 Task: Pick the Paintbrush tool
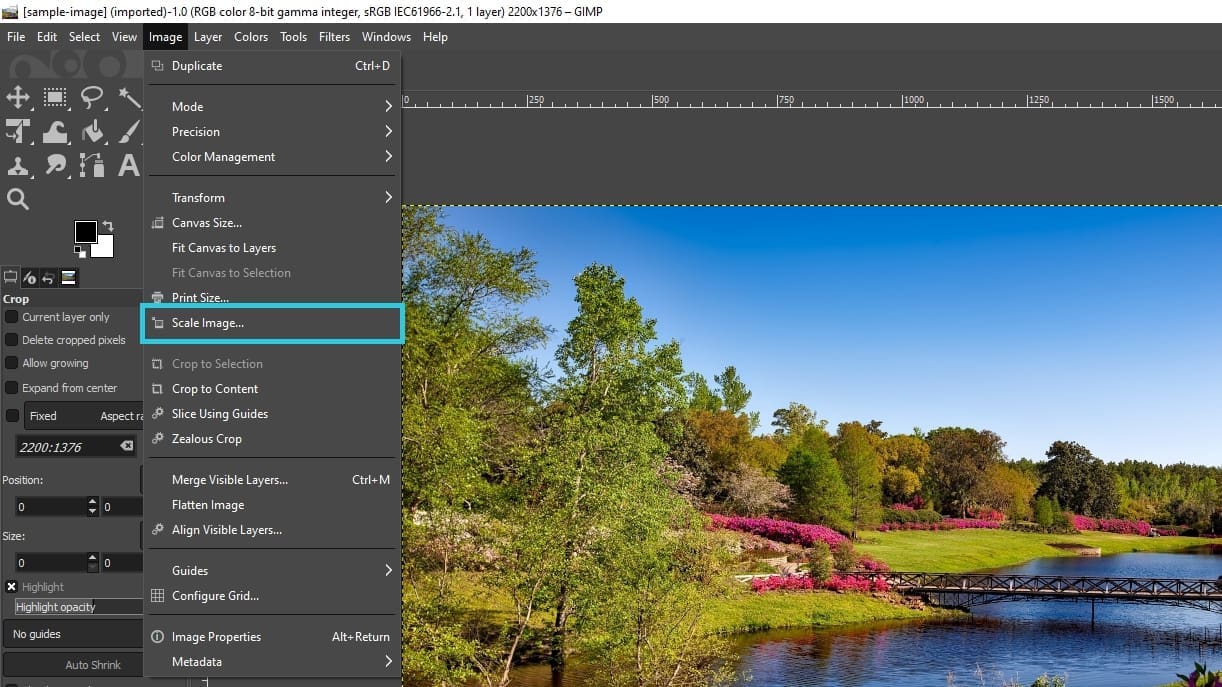[127, 131]
